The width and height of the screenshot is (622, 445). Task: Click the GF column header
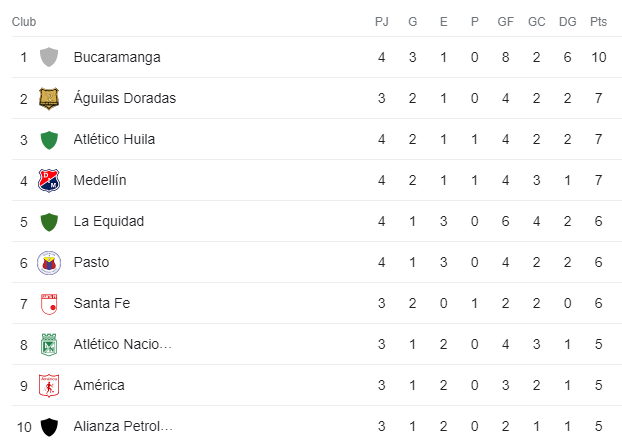click(505, 21)
